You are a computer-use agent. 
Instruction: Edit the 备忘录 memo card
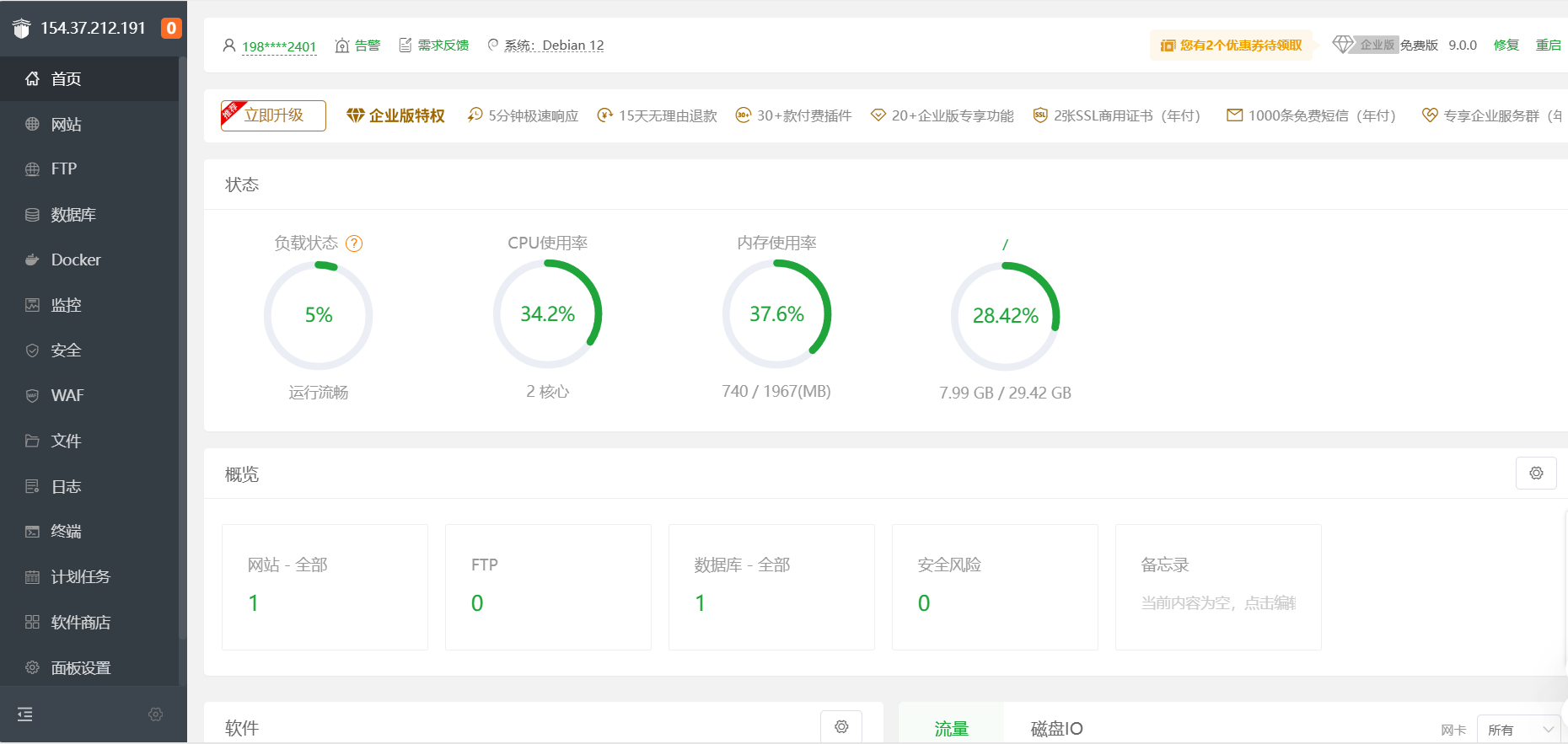(1218, 587)
